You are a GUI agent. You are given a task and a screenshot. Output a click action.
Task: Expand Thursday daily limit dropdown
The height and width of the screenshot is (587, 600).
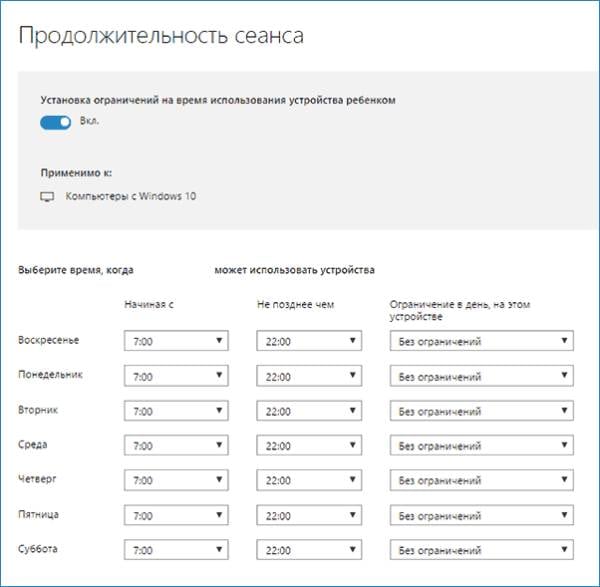point(481,481)
